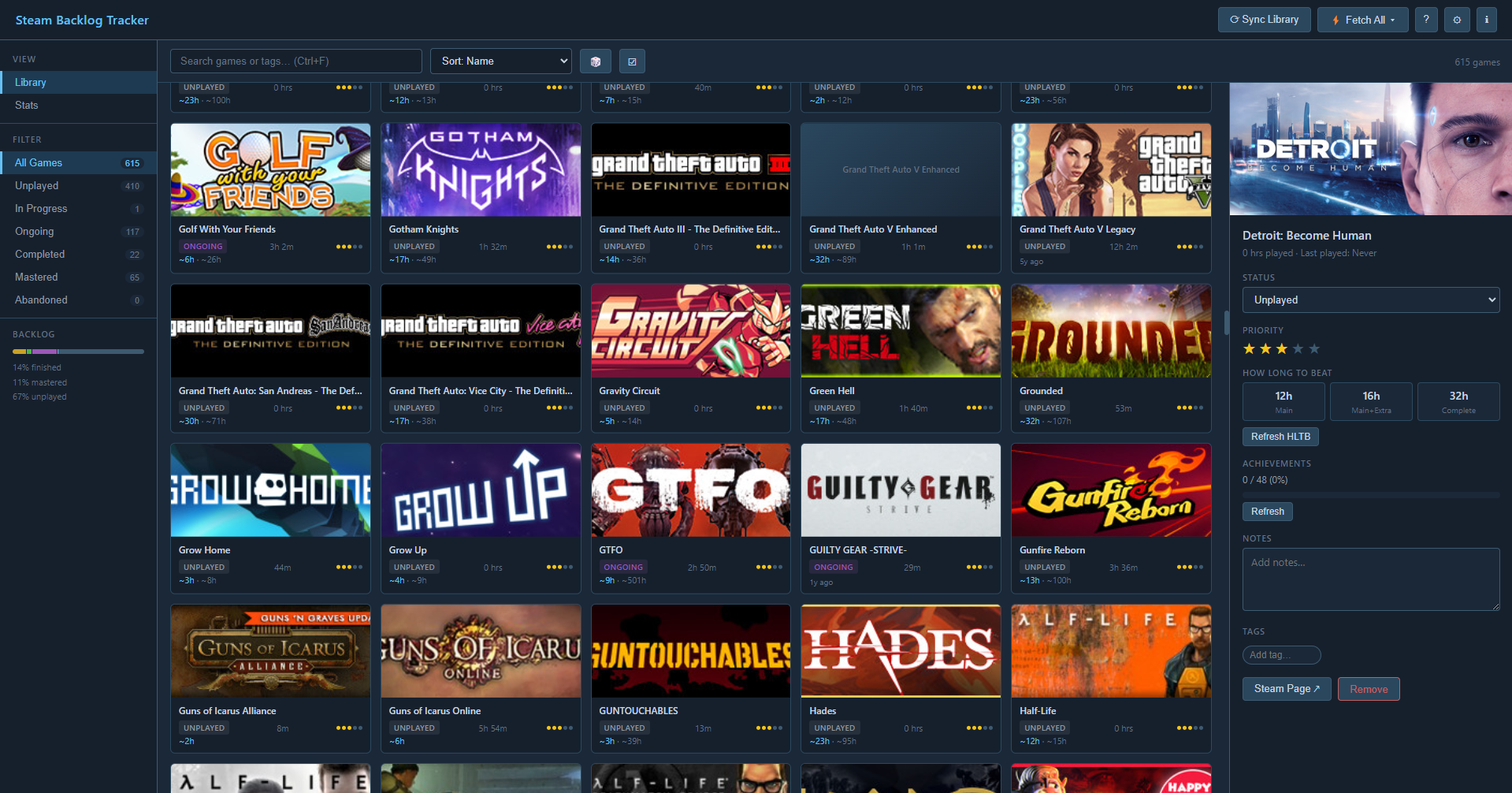Open Fetch All dropdown
Image resolution: width=1512 pixels, height=793 pixels.
tap(1363, 20)
